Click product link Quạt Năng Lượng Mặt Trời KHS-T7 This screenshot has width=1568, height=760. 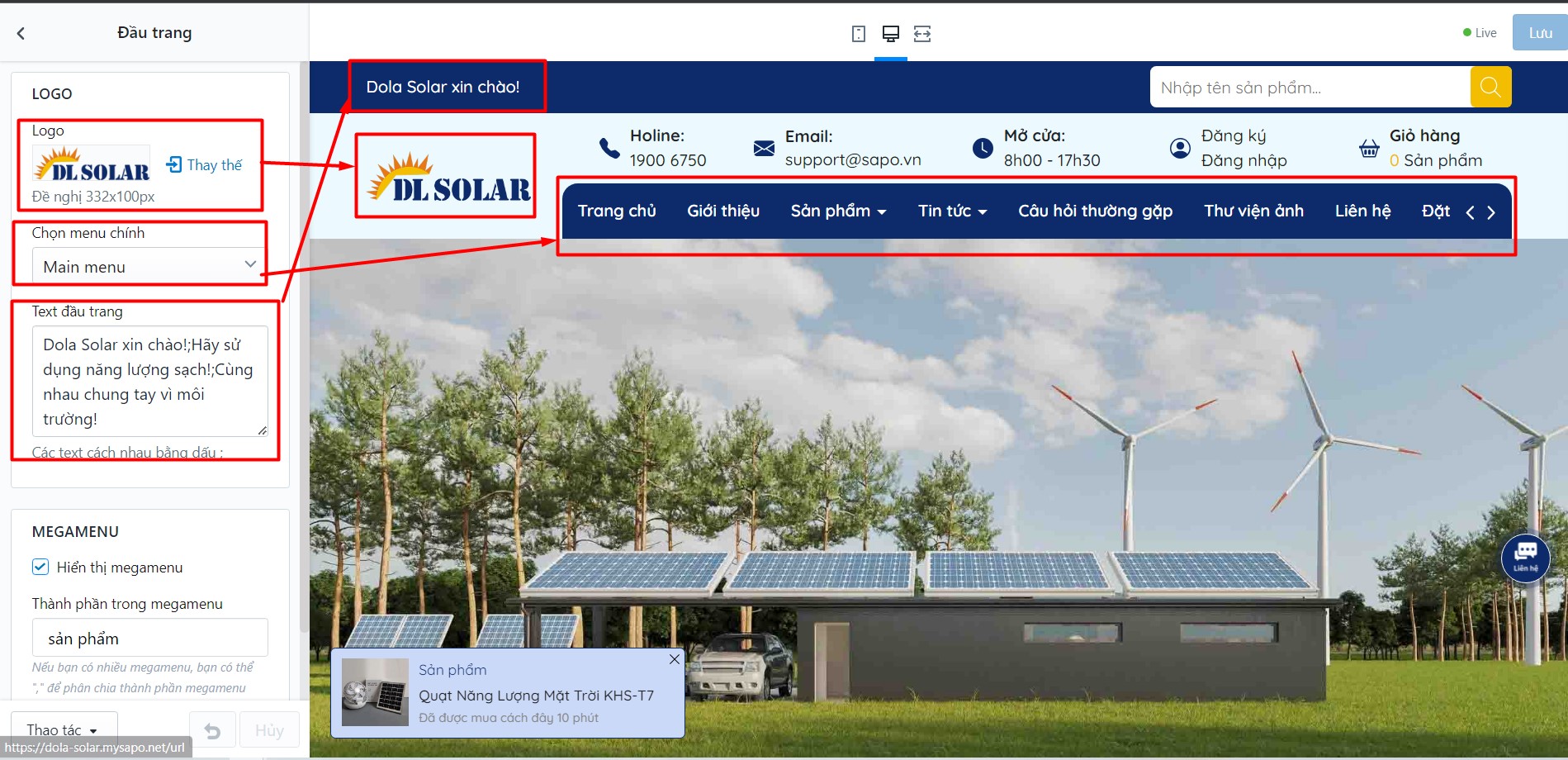pyautogui.click(x=536, y=696)
